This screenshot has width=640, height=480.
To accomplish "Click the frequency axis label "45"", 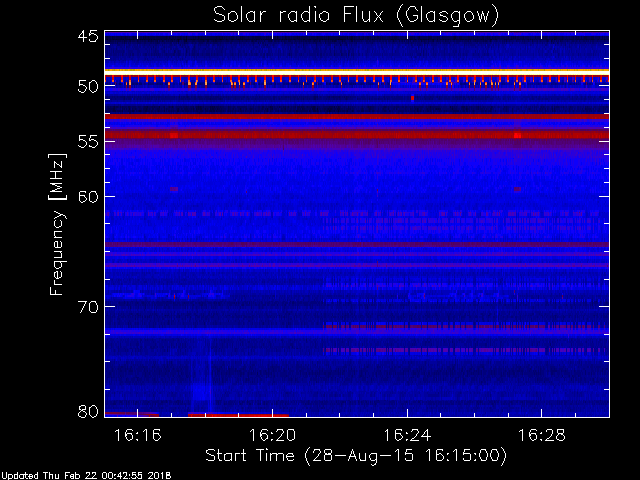I will [88, 36].
